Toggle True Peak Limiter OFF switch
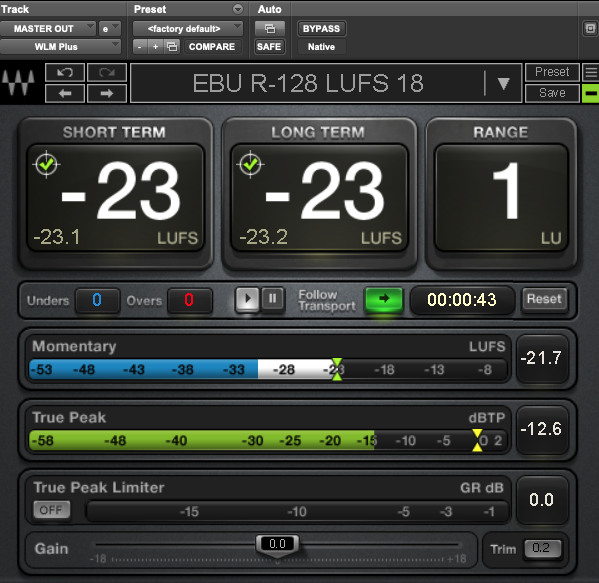 (52, 510)
